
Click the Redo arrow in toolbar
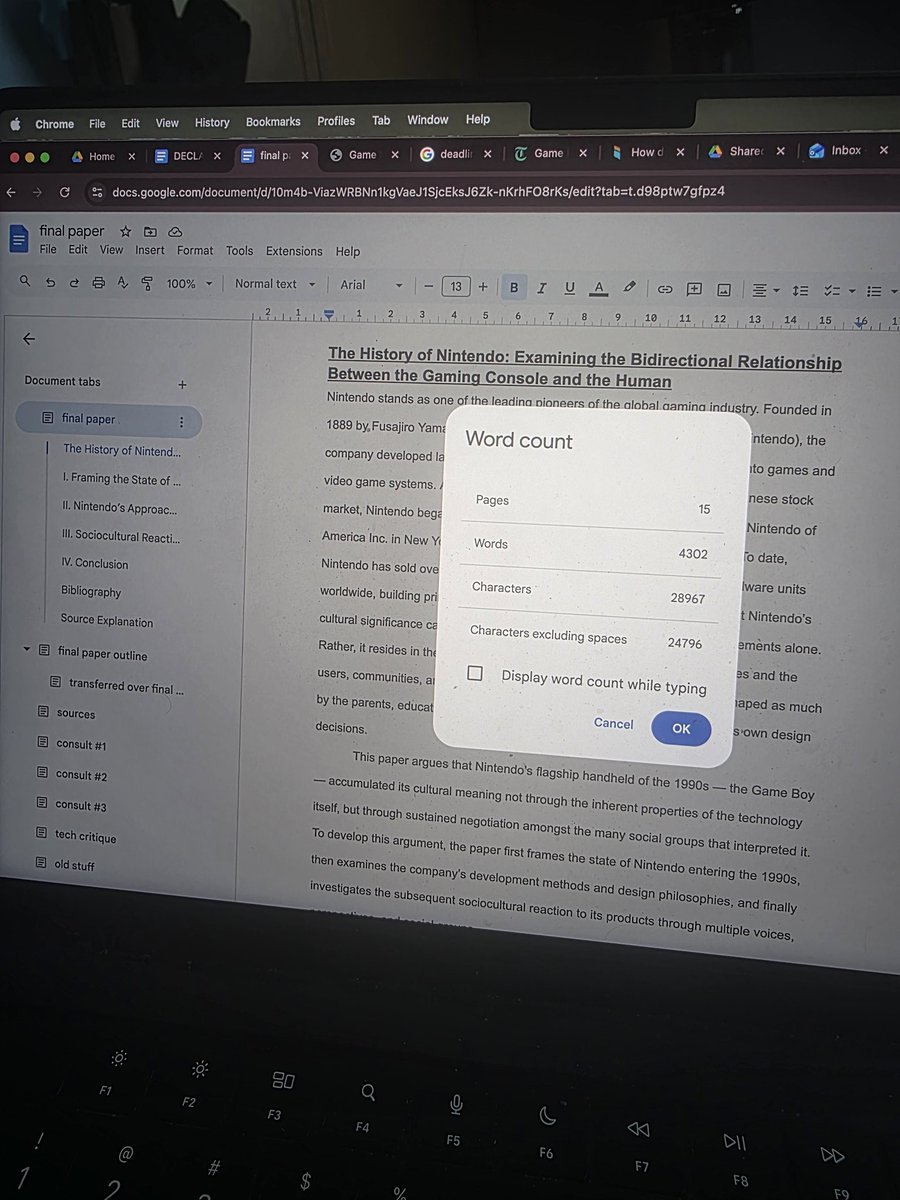click(x=74, y=283)
